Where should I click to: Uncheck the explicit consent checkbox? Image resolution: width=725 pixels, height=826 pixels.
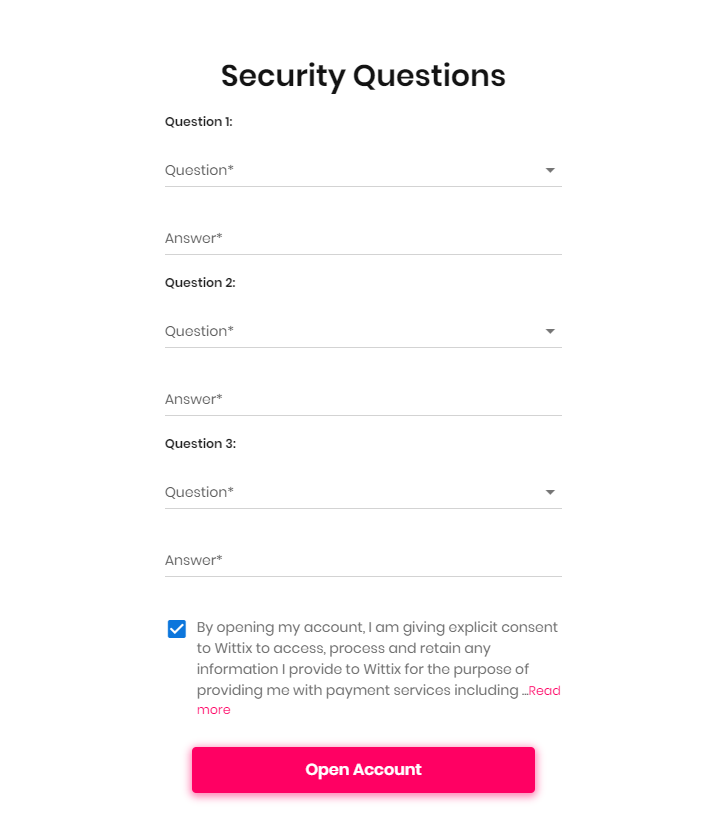tap(177, 629)
